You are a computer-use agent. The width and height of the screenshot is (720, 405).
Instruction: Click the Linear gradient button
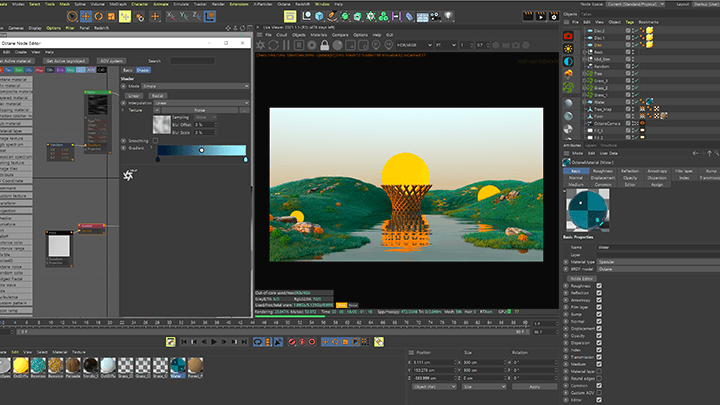[x=134, y=96]
